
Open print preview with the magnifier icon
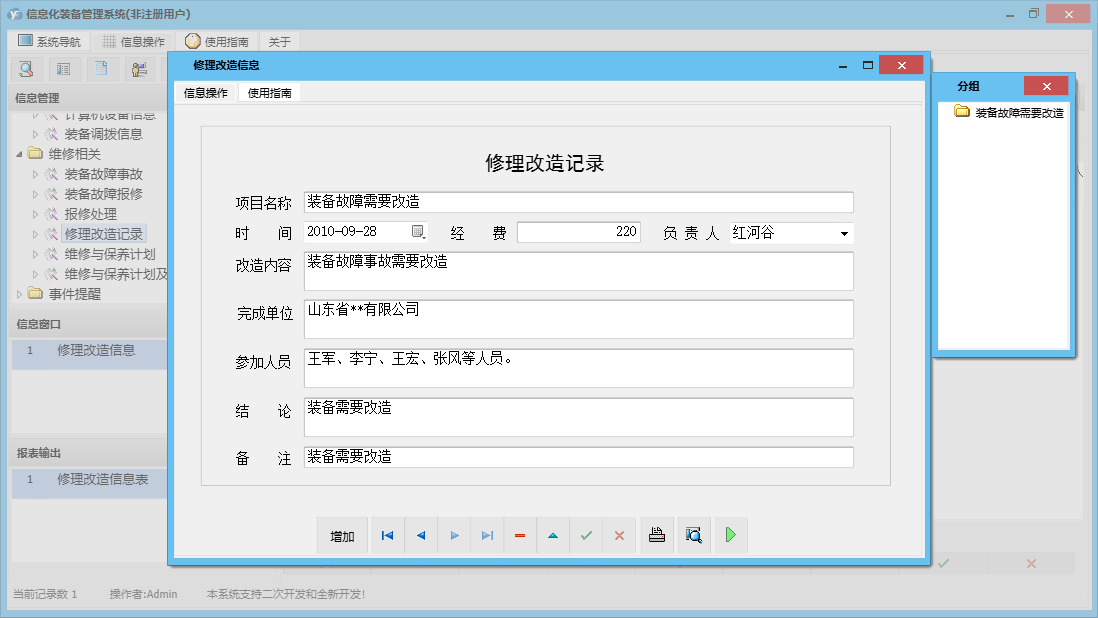point(694,536)
